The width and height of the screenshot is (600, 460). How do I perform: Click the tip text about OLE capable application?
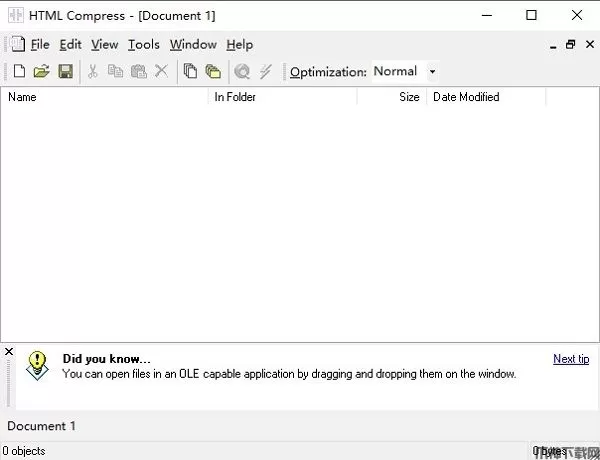pos(289,374)
